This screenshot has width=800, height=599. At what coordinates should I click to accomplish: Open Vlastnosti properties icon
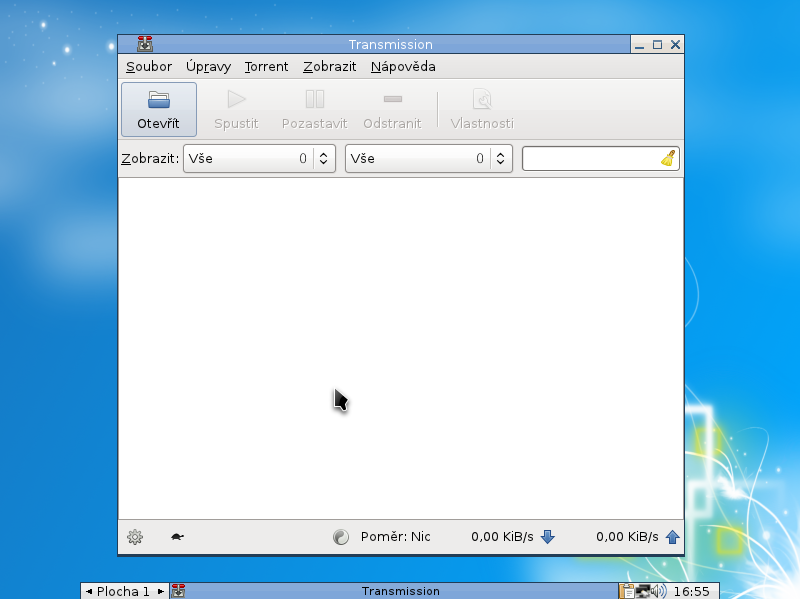[x=482, y=99]
